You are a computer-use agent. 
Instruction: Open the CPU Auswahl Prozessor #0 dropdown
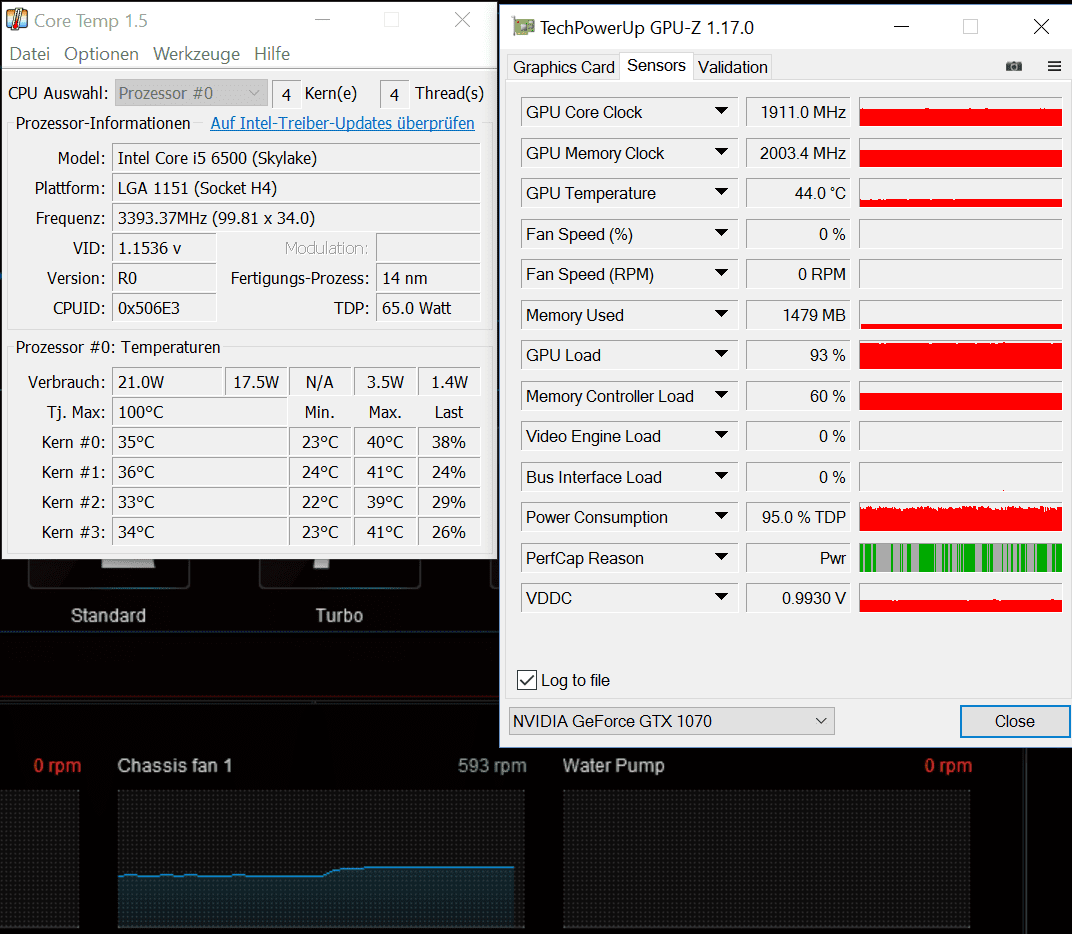191,93
